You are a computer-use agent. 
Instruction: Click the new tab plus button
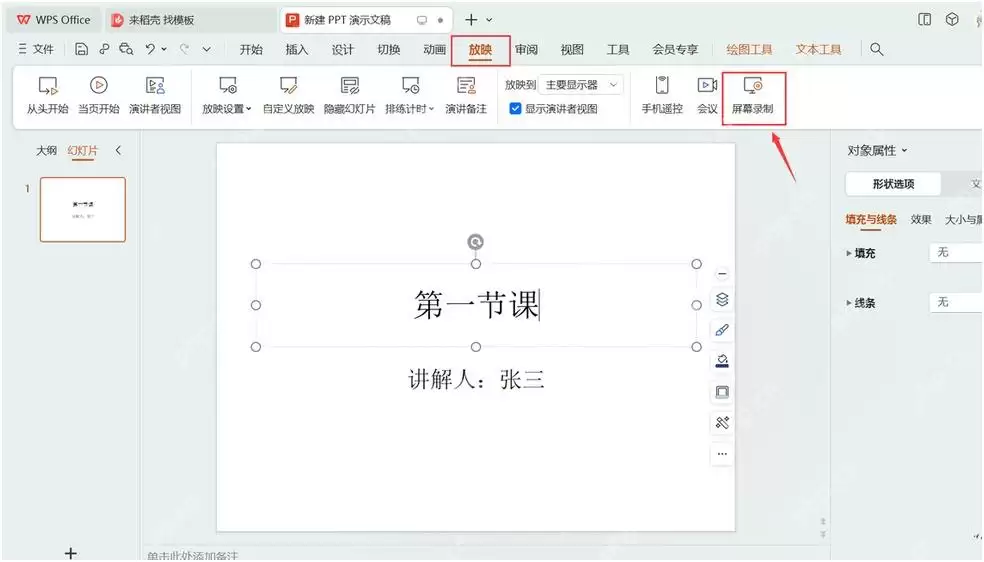pyautogui.click(x=471, y=20)
